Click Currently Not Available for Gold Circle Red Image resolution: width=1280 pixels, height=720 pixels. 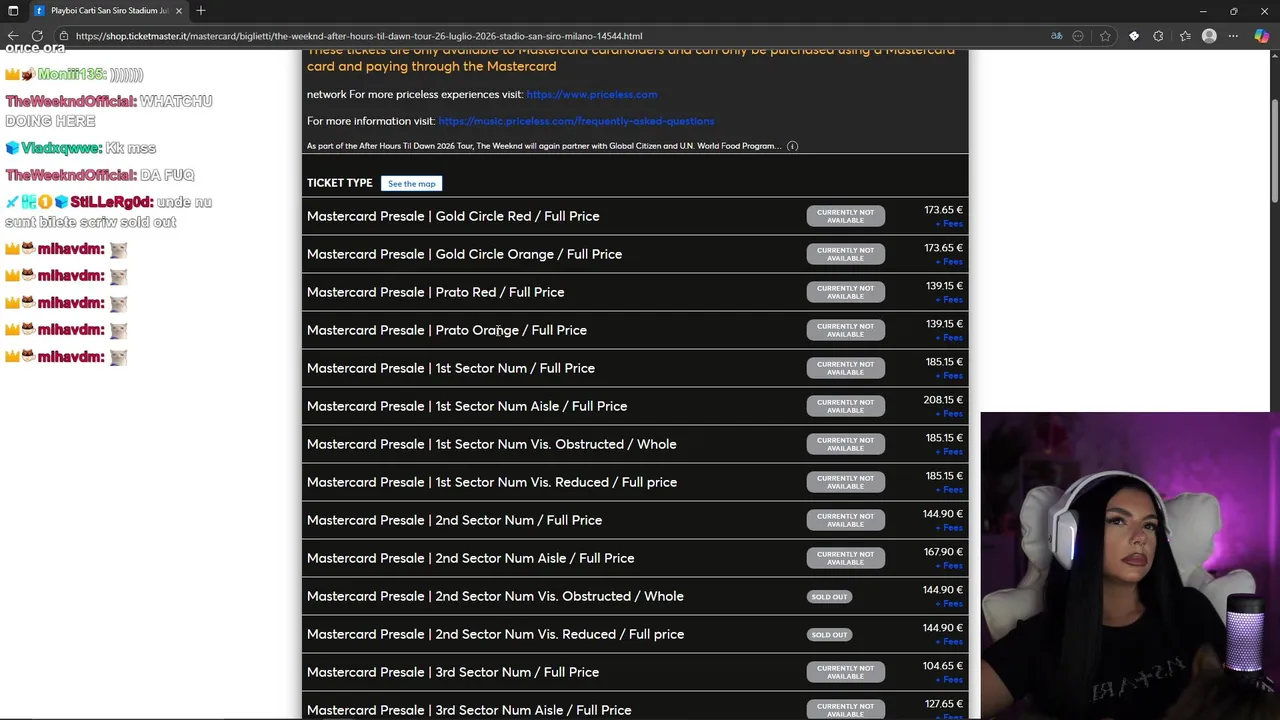[845, 216]
